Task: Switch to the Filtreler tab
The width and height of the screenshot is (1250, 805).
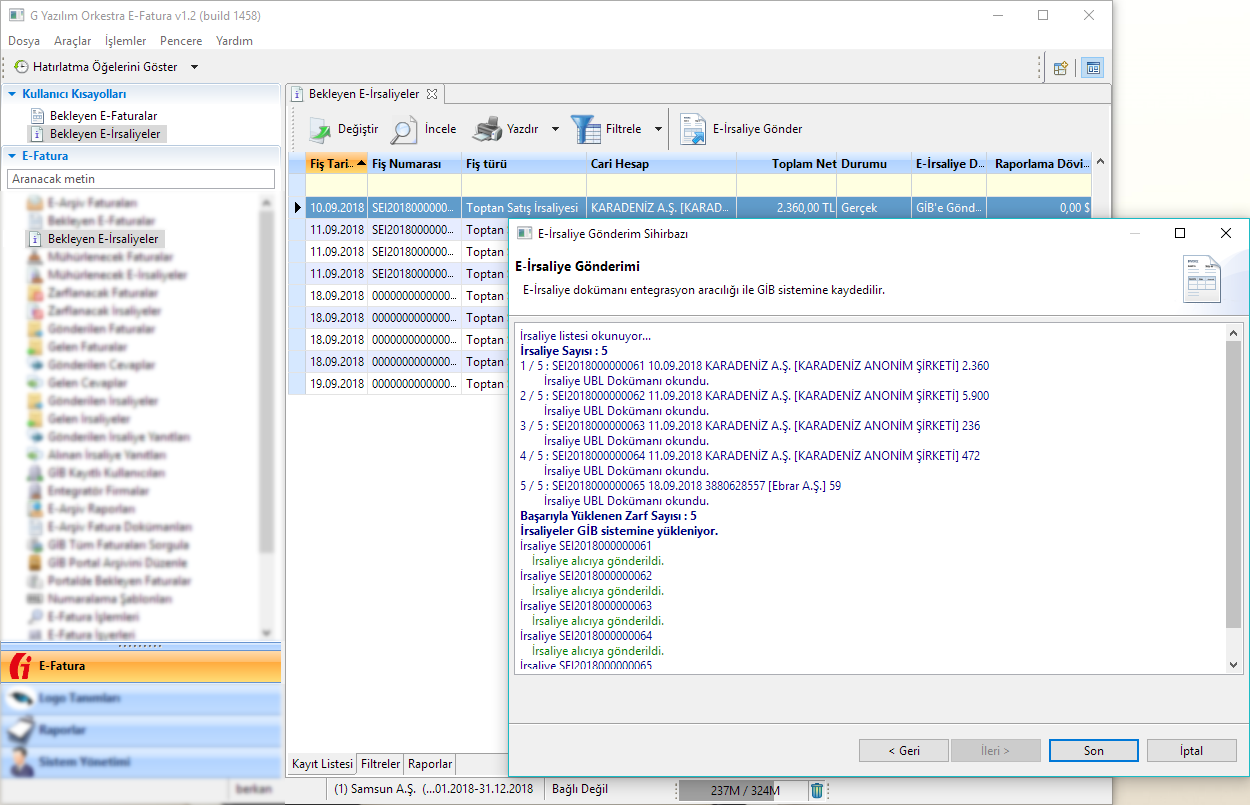Action: pyautogui.click(x=380, y=764)
